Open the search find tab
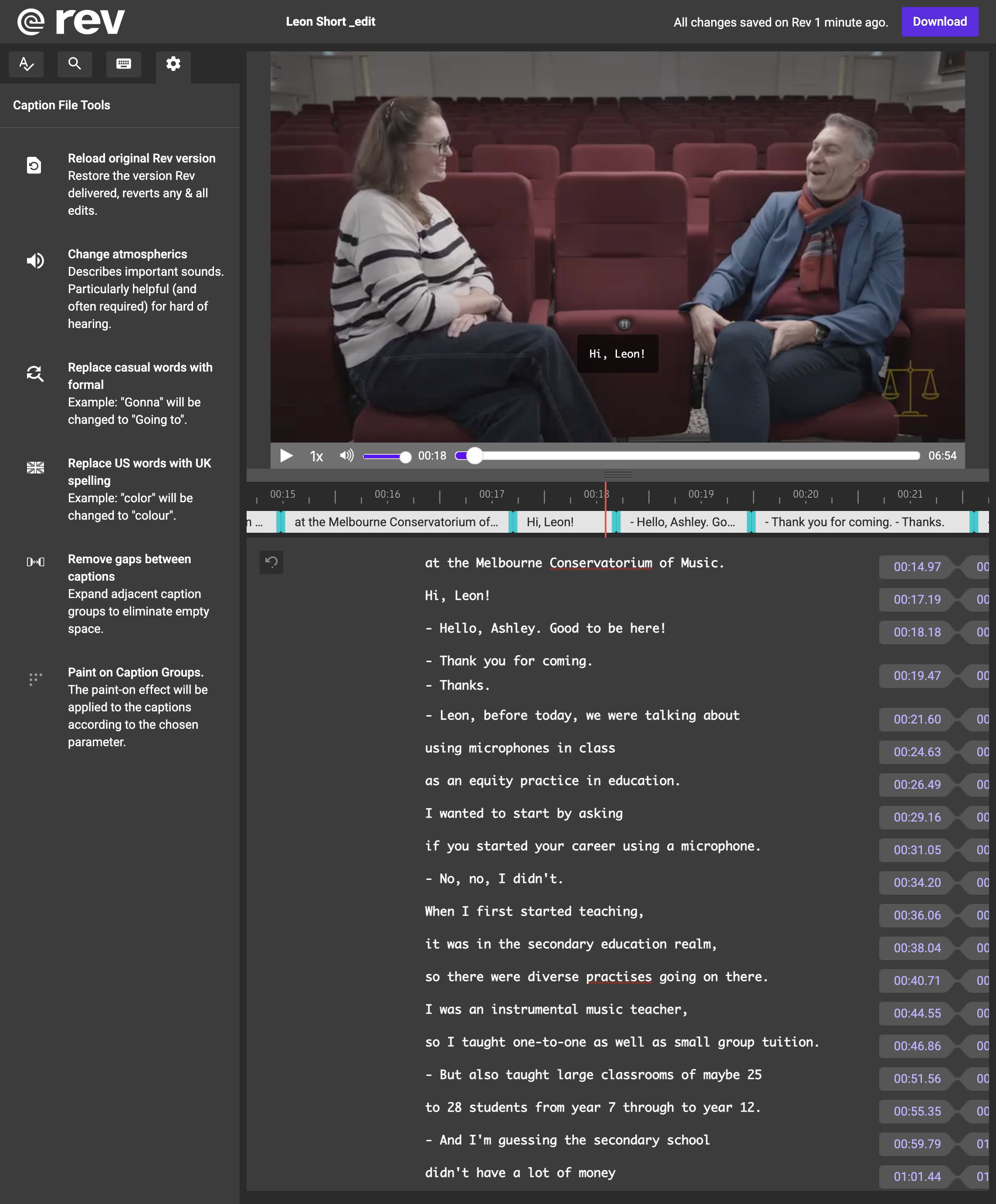996x1204 pixels. click(x=75, y=64)
